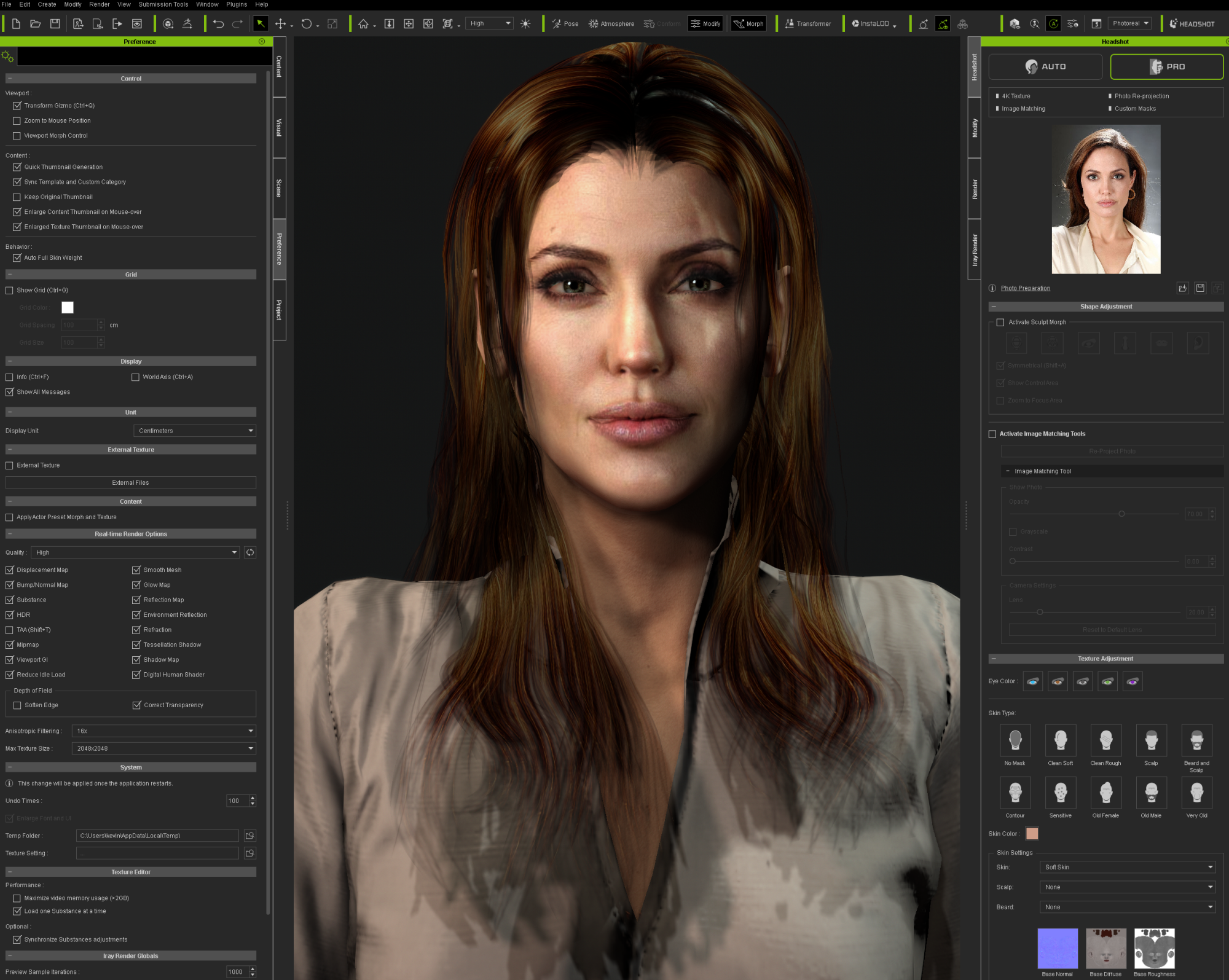The width and height of the screenshot is (1229, 980).
Task: Click the AUTO mode button
Action: pyautogui.click(x=1045, y=66)
